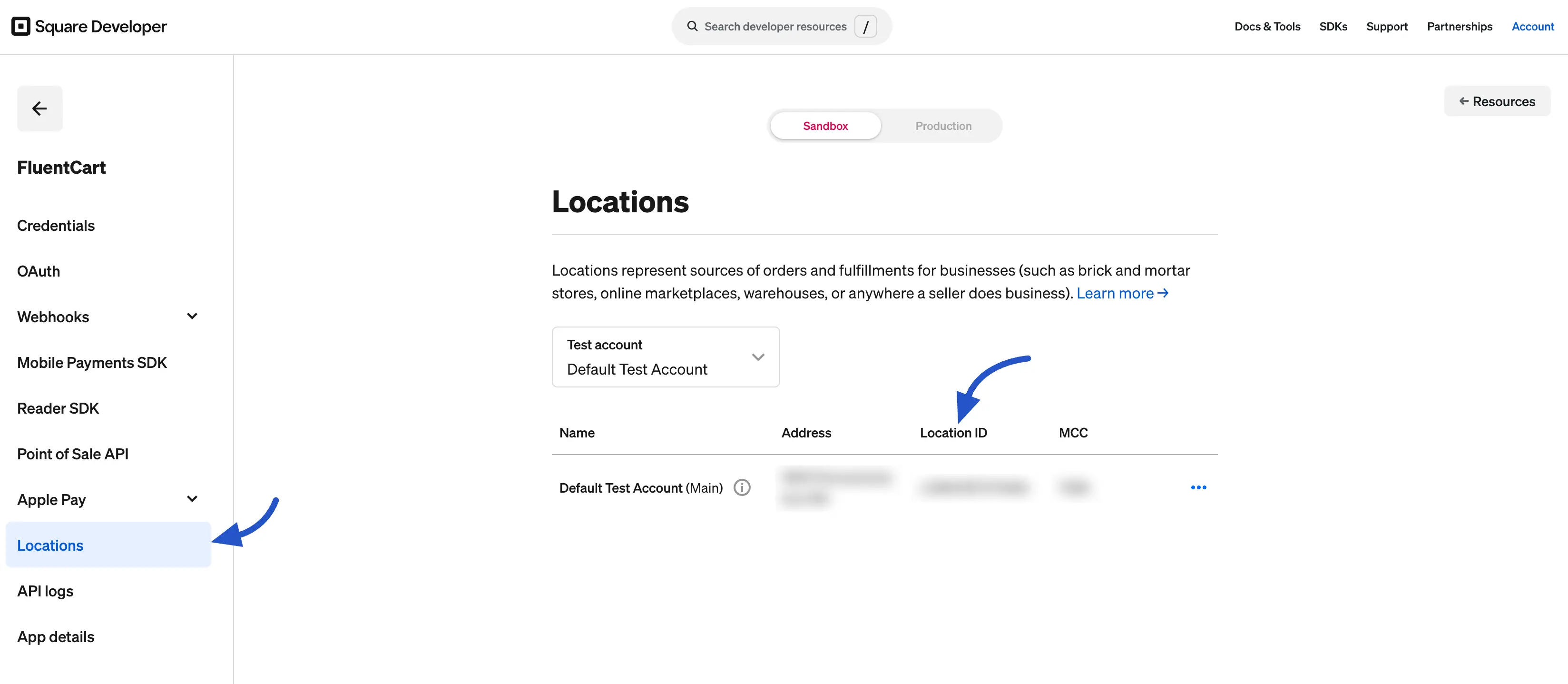Expand the Webhooks chevron

192,316
